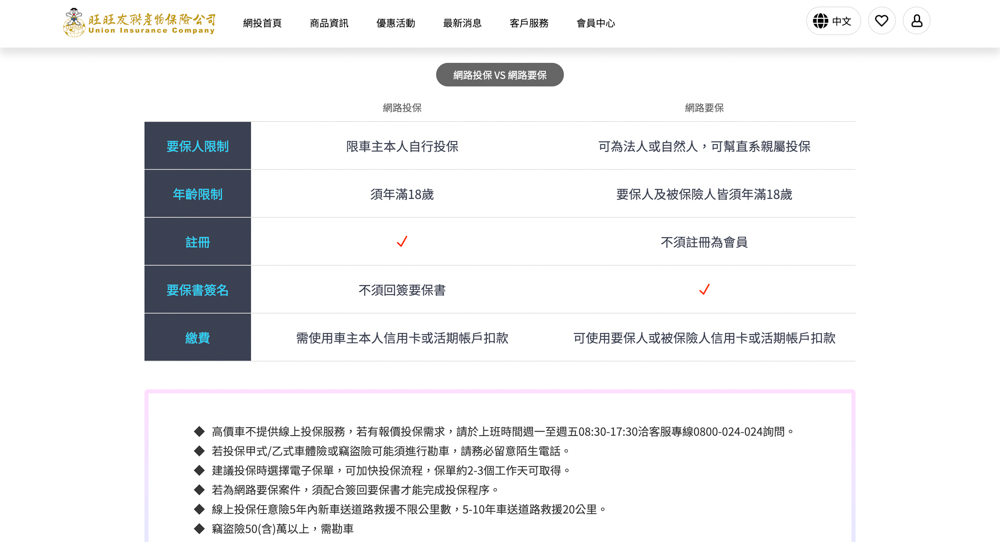Click the cell 不須回簽要保書

click(402, 289)
